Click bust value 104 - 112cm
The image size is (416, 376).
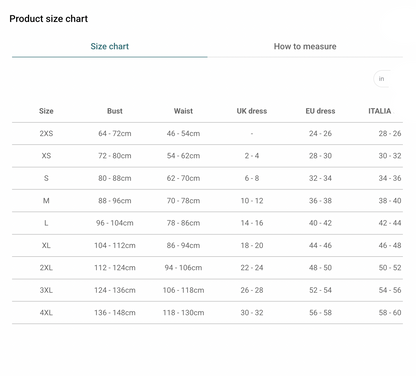(115, 245)
